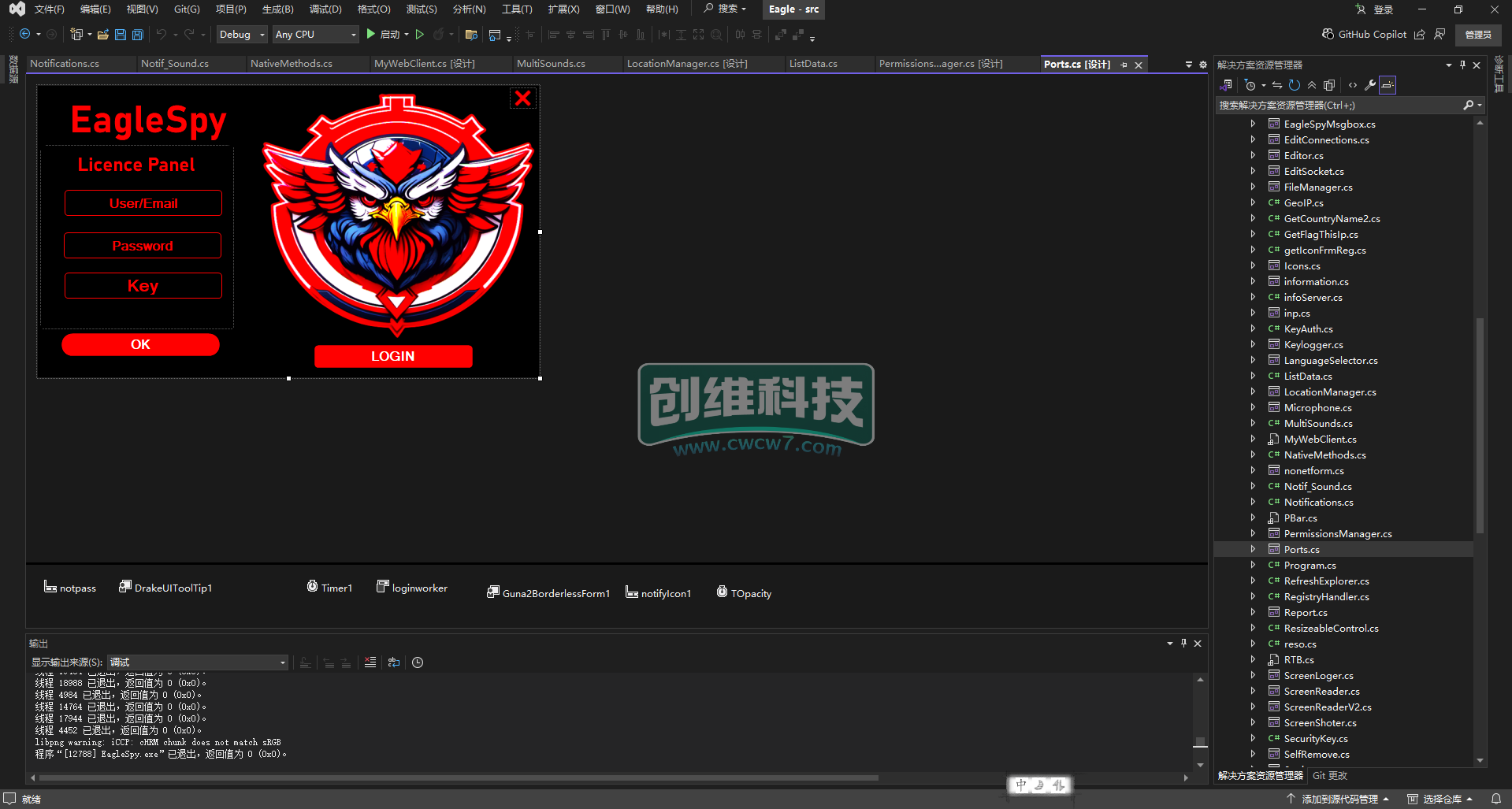Click the Solution Explorer vertical scrollbar thumb
Viewport: 1512px width, 809px height.
click(1480, 425)
